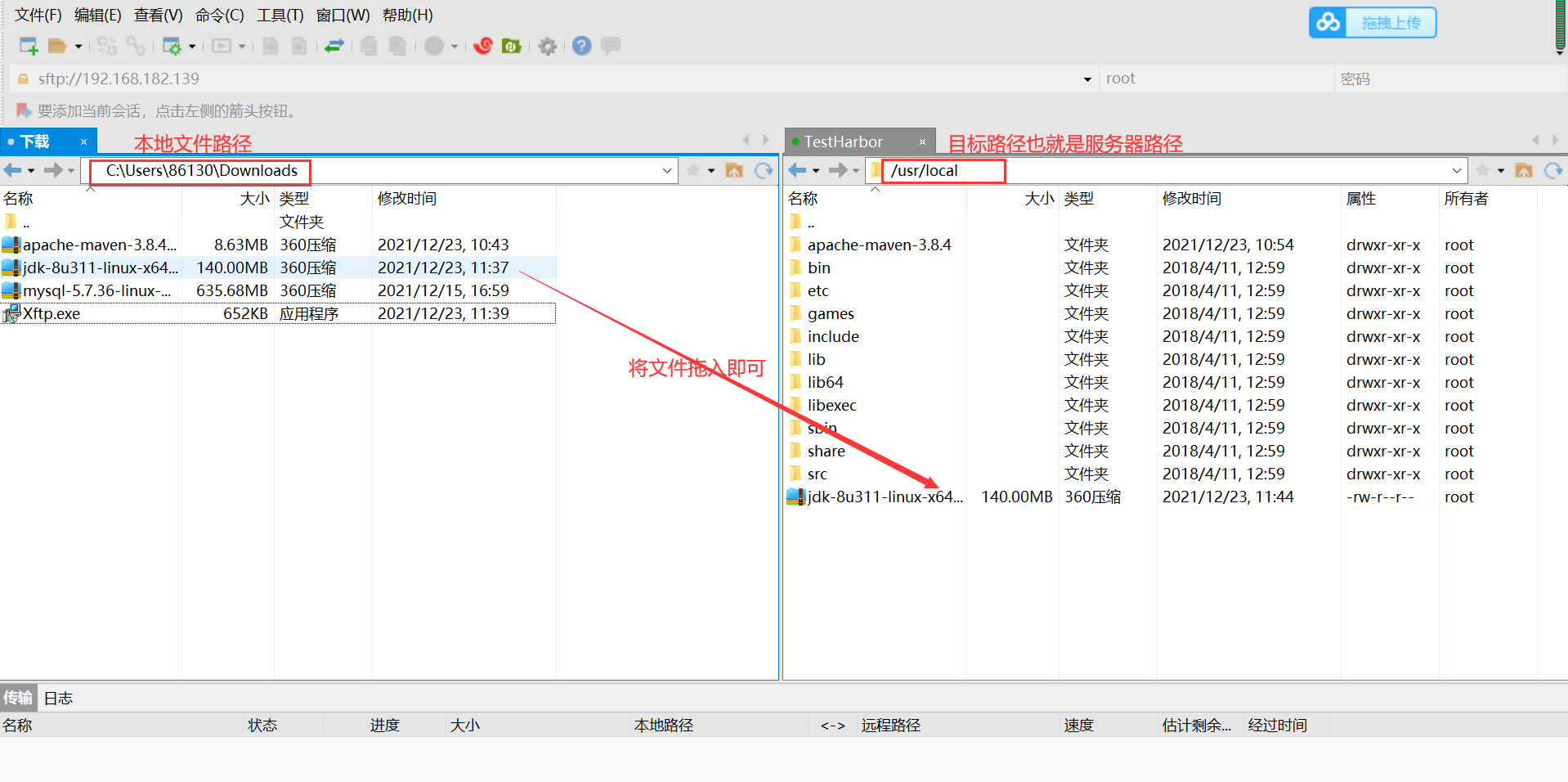Screen dimensions: 1568x782
Task: Expand the local path dropdown chevron
Action: tap(667, 170)
